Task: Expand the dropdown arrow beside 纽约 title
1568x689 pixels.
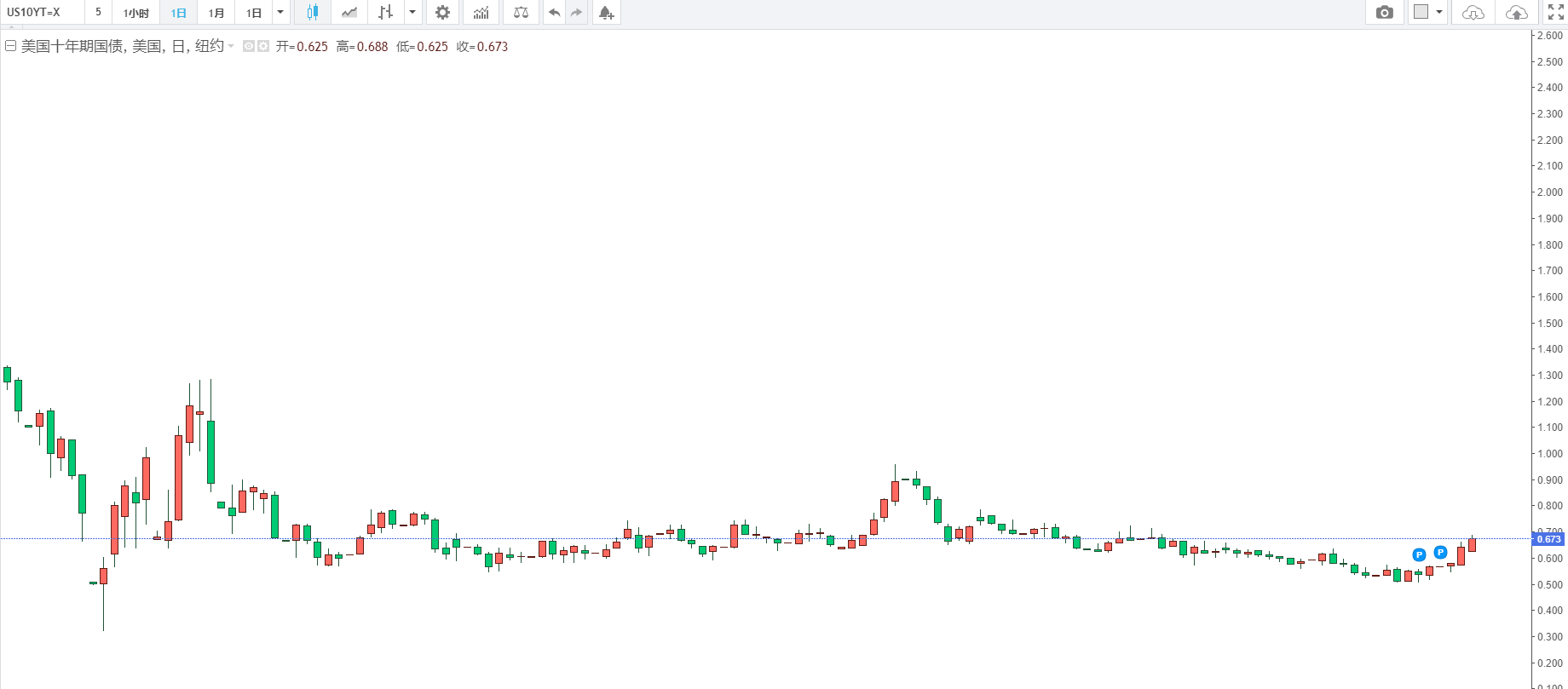Action: click(x=231, y=46)
